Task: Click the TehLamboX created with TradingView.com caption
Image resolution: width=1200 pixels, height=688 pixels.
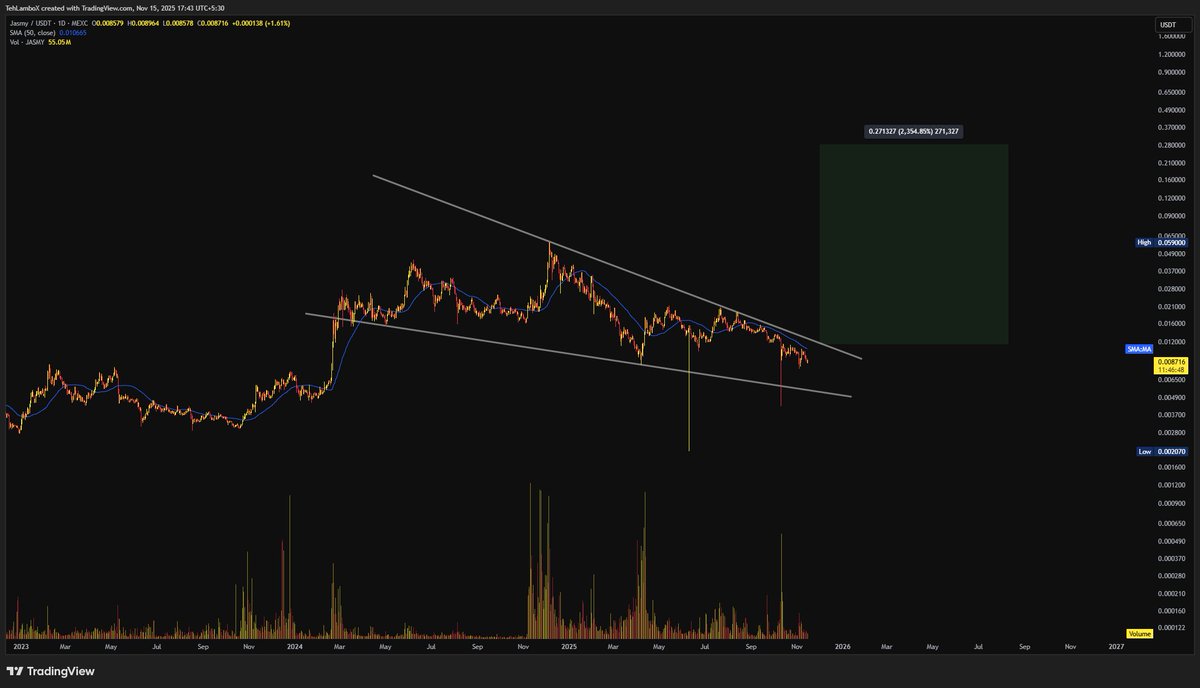Action: 114,8
